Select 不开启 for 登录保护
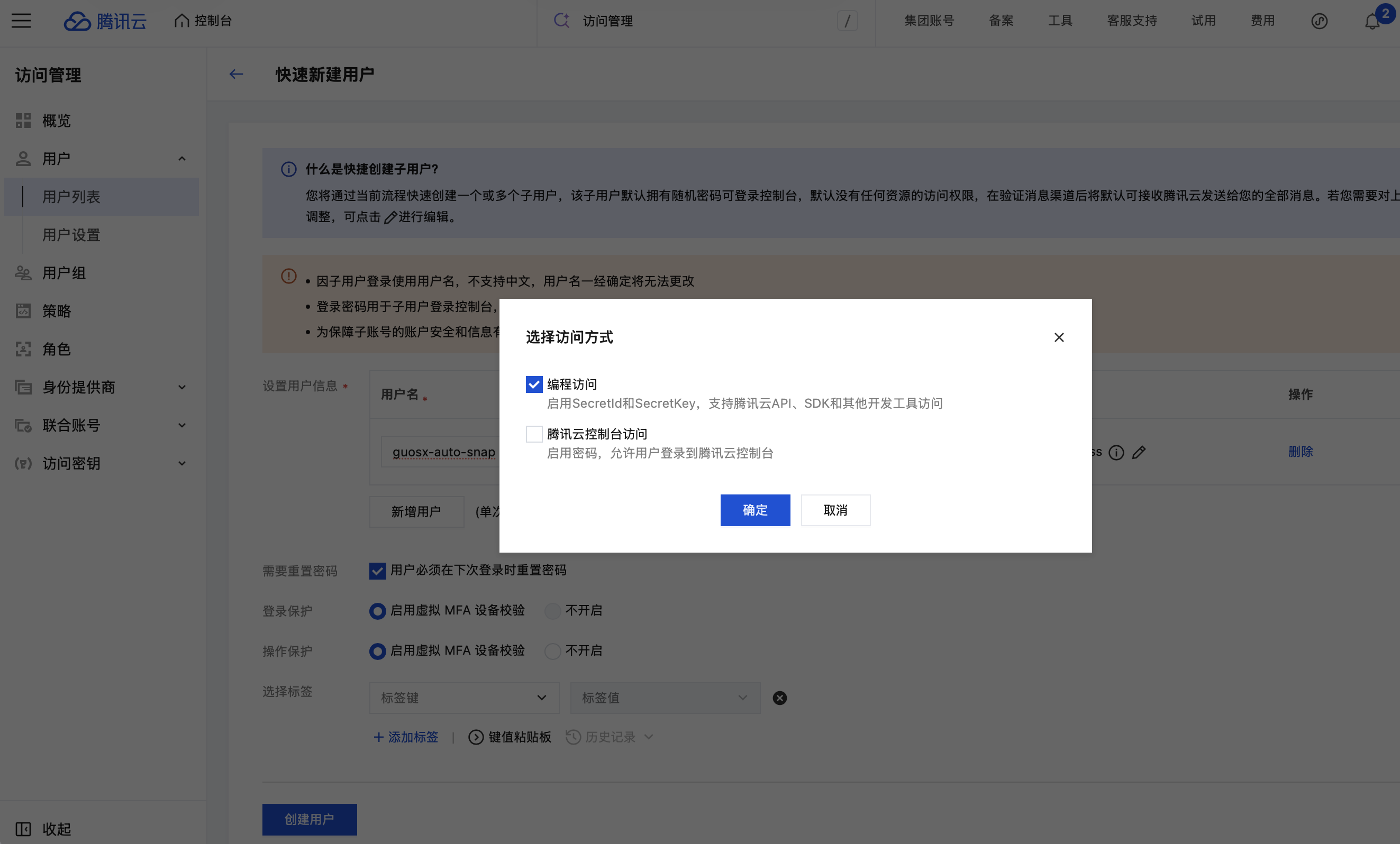 click(x=552, y=611)
